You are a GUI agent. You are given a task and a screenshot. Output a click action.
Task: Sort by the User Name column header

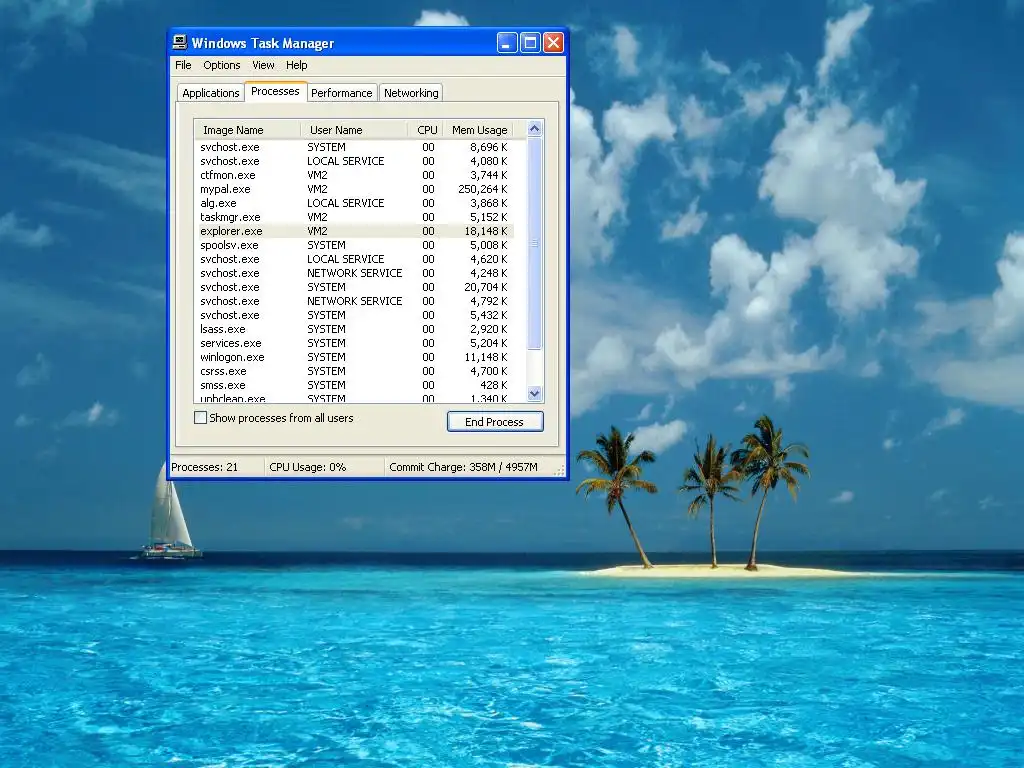click(x=354, y=130)
